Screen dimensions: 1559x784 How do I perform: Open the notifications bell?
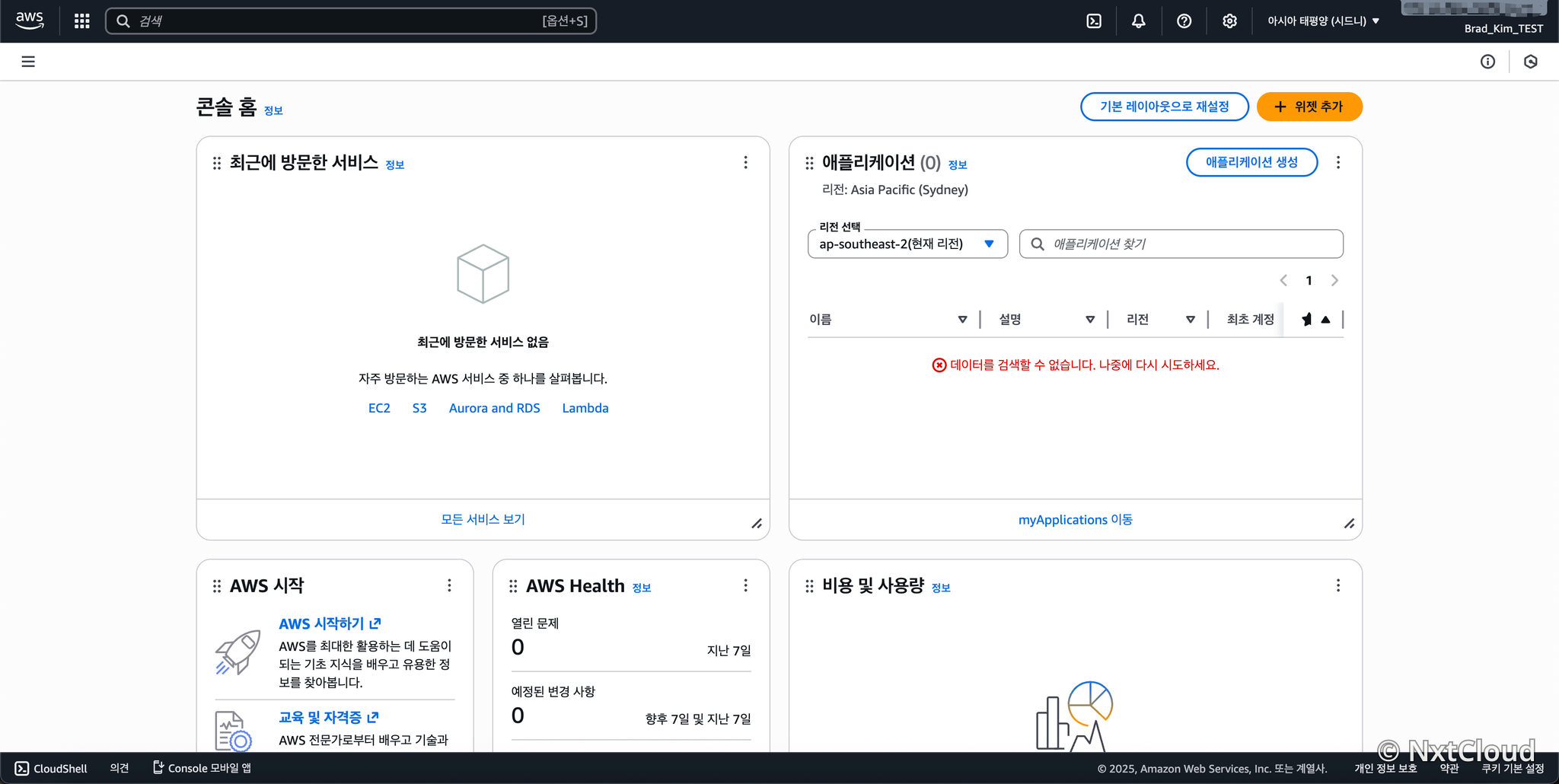1139,21
